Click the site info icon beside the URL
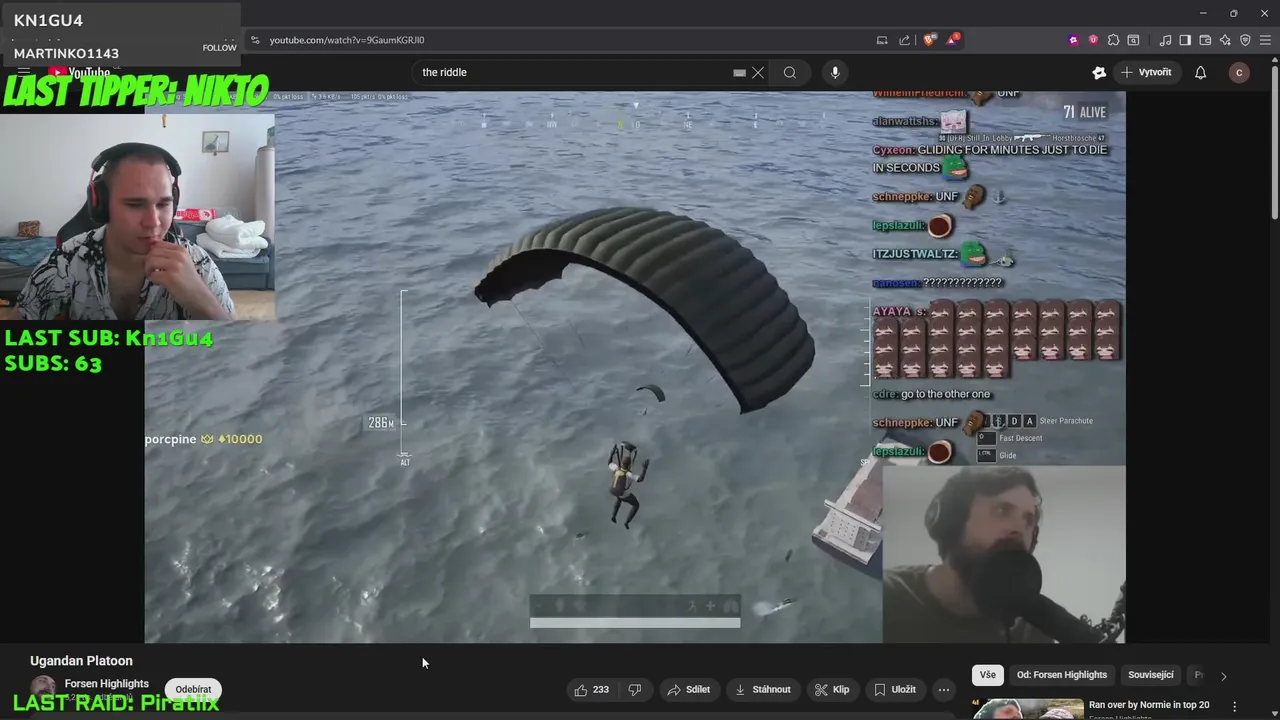 [255, 40]
